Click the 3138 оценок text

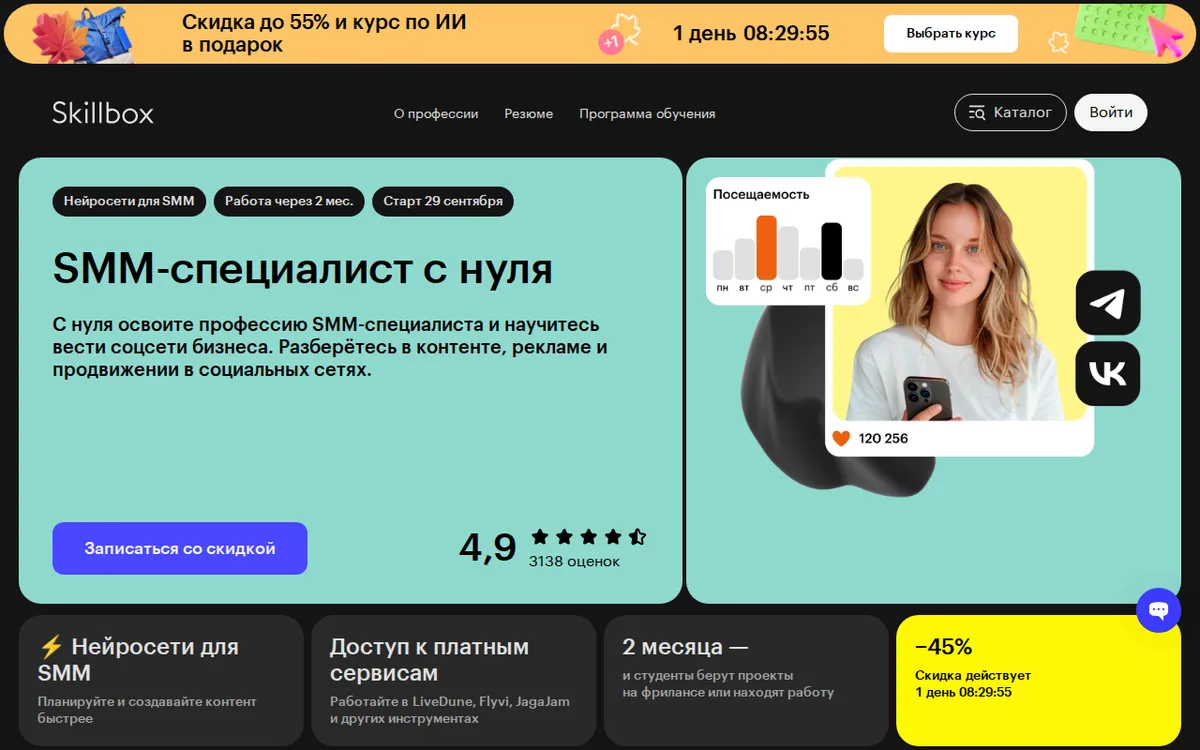(x=574, y=561)
